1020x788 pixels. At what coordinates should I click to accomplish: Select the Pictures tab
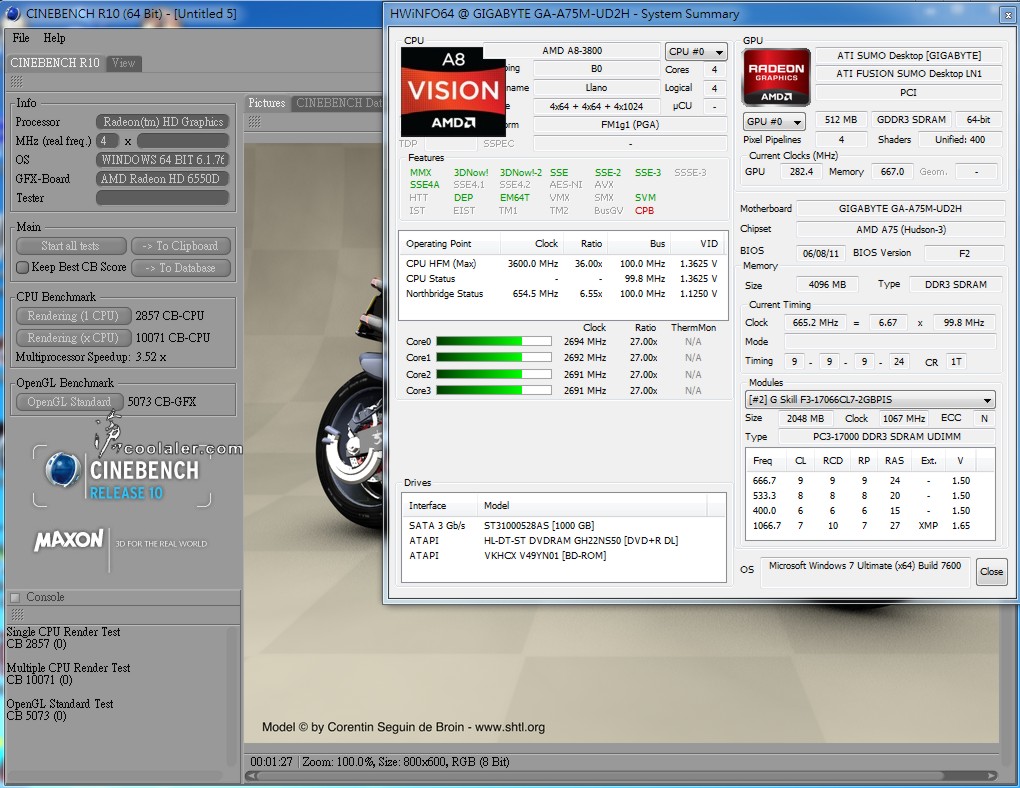coord(267,103)
